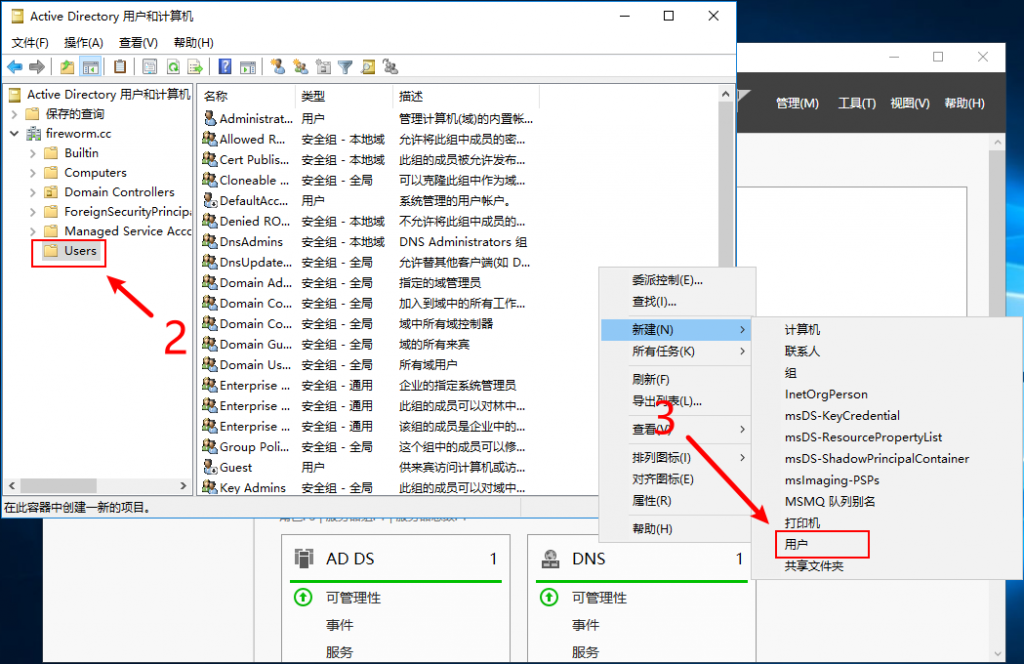1024x664 pixels.
Task: Expand the 保存的查询 tree node
Action: (x=14, y=114)
